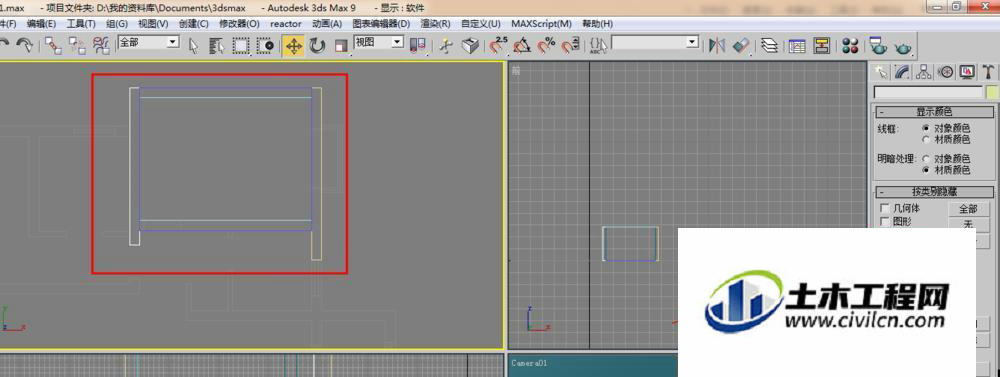
Task: Open the 图表编辑器(D) menu
Action: 381,24
